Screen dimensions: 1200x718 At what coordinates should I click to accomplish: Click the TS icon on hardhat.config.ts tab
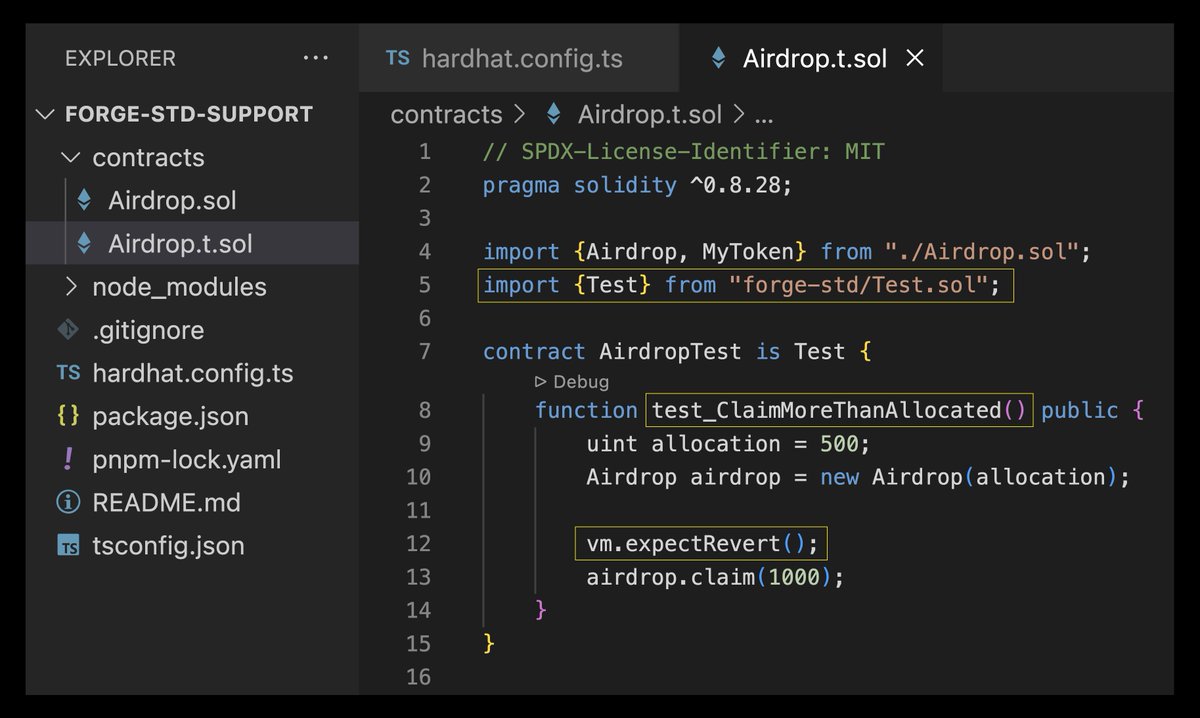[x=398, y=57]
